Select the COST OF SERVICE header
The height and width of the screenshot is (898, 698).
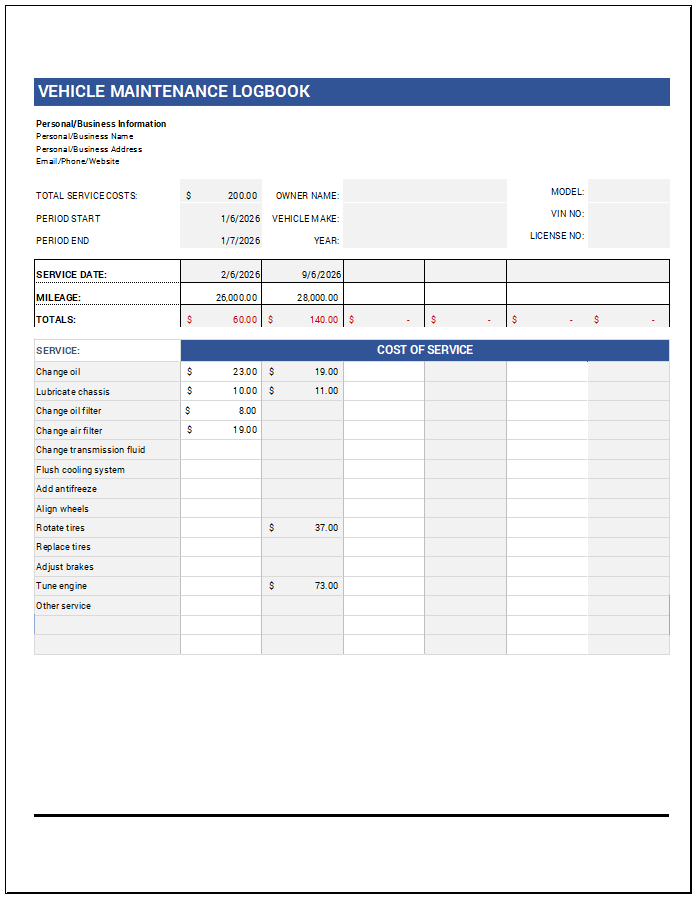[x=425, y=350]
